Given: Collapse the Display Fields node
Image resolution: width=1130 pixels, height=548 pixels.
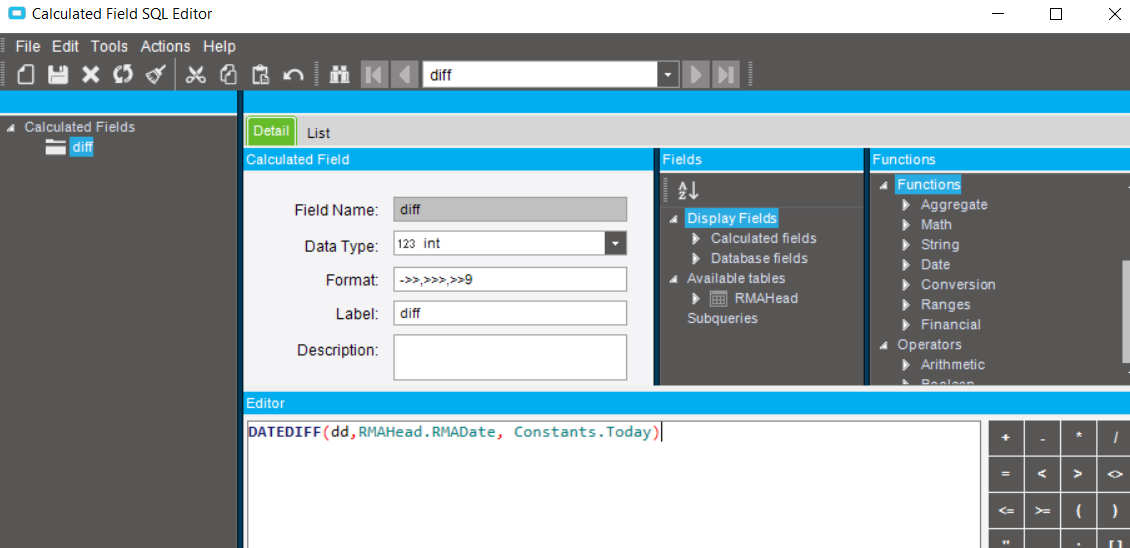Looking at the screenshot, I should point(674,219).
